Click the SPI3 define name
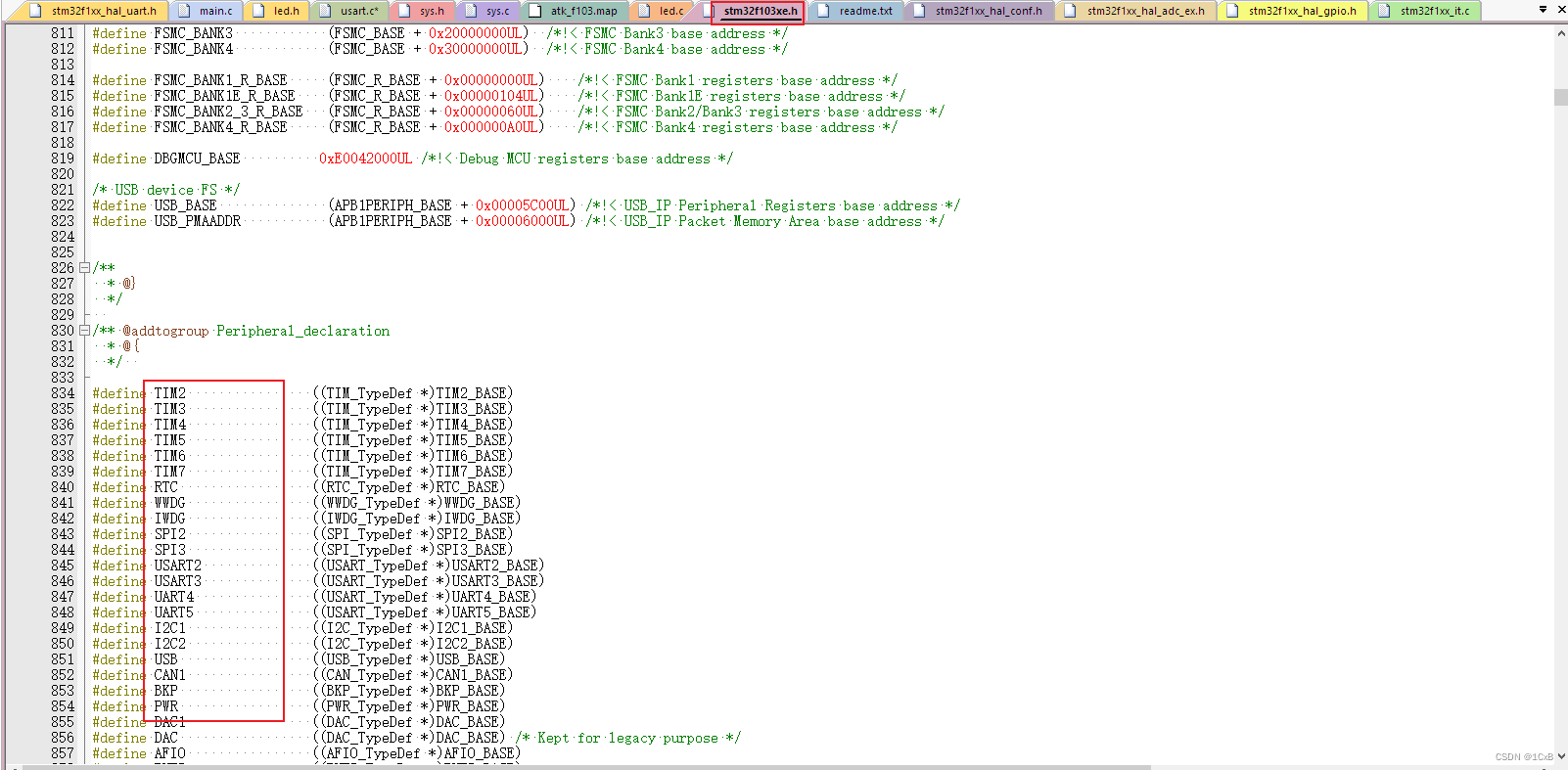The image size is (1568, 770). point(169,550)
